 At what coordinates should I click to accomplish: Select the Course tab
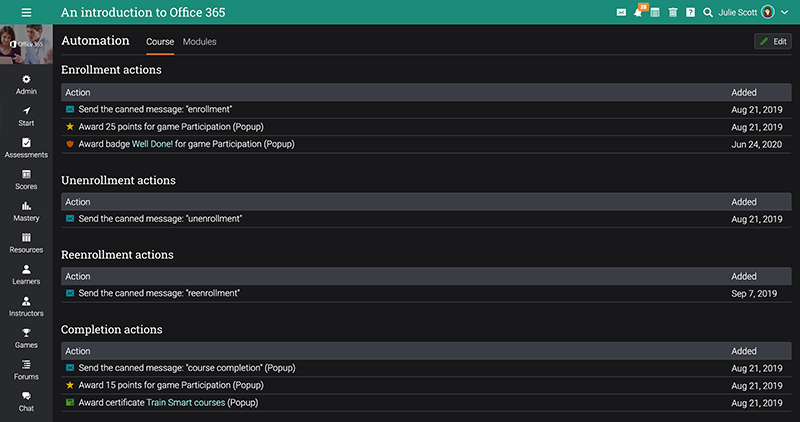pos(160,42)
